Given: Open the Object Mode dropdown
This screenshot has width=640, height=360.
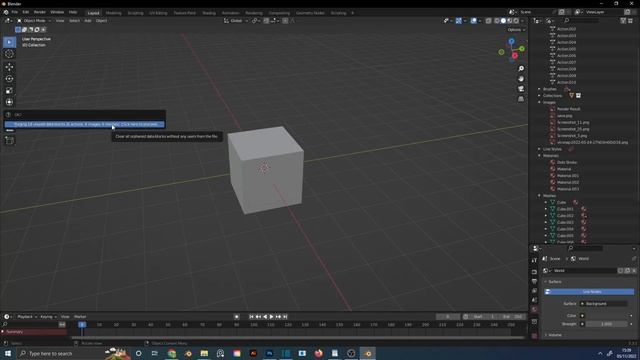Looking at the screenshot, I should (x=34, y=20).
